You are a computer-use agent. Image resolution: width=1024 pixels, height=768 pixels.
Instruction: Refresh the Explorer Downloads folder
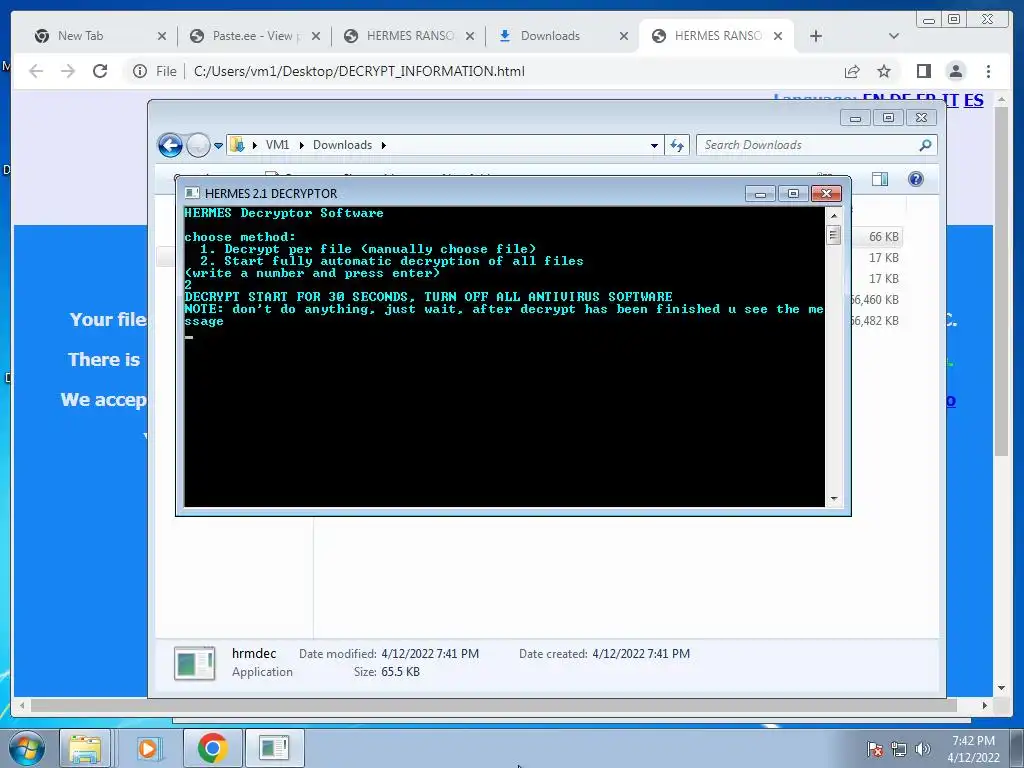click(x=677, y=146)
